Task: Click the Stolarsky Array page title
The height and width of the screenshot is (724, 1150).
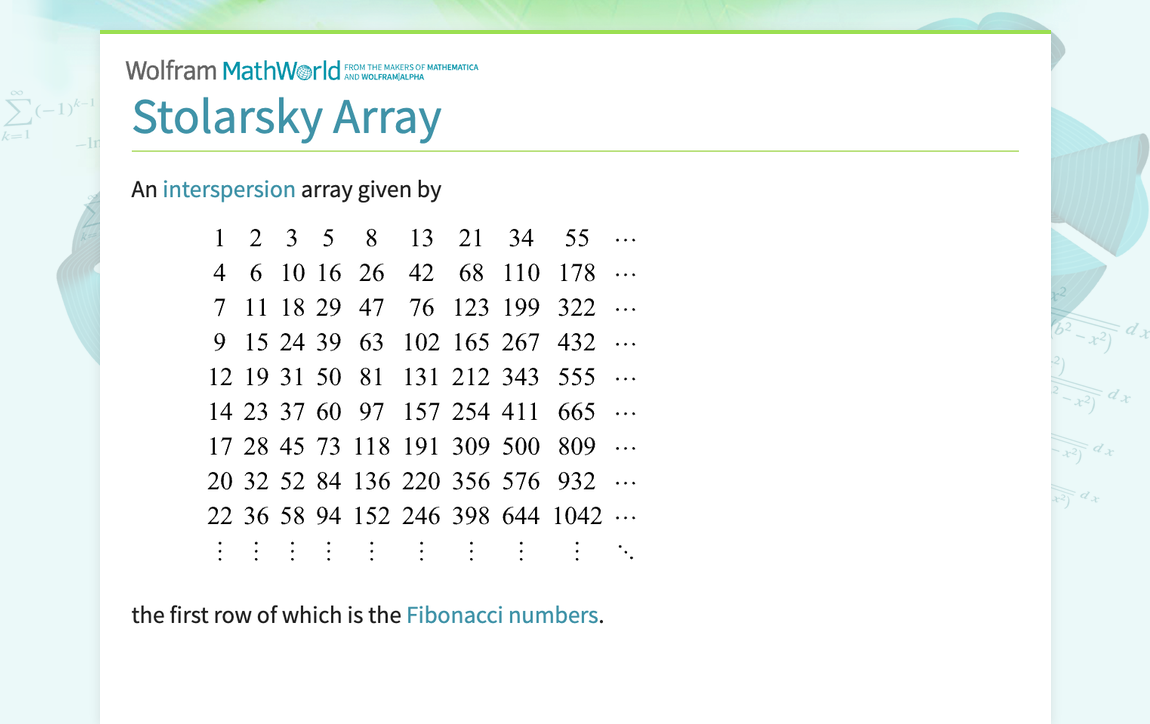Action: pyautogui.click(x=286, y=117)
